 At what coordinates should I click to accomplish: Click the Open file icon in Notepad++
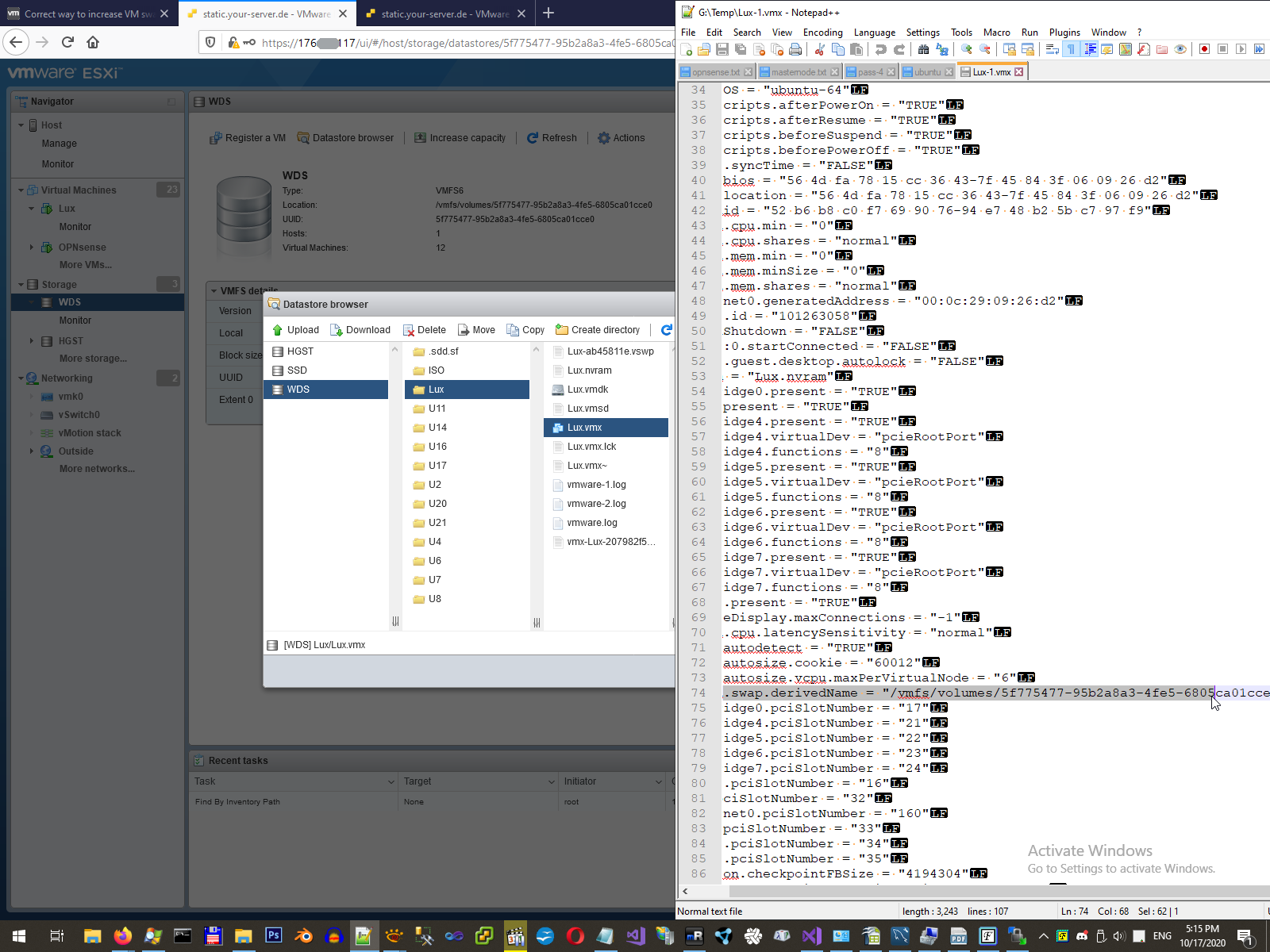click(704, 49)
